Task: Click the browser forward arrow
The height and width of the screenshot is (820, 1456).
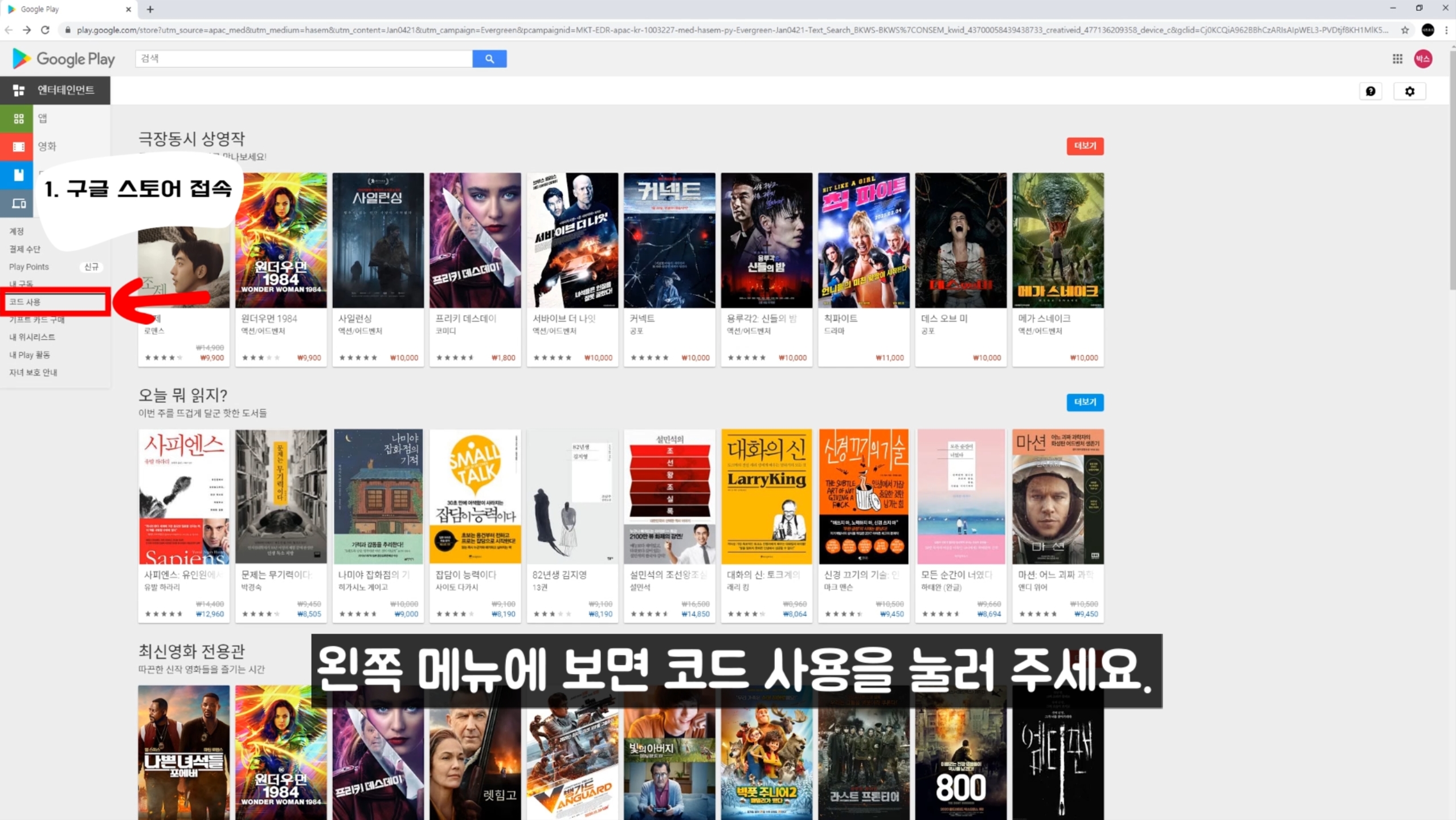Action: point(27,30)
